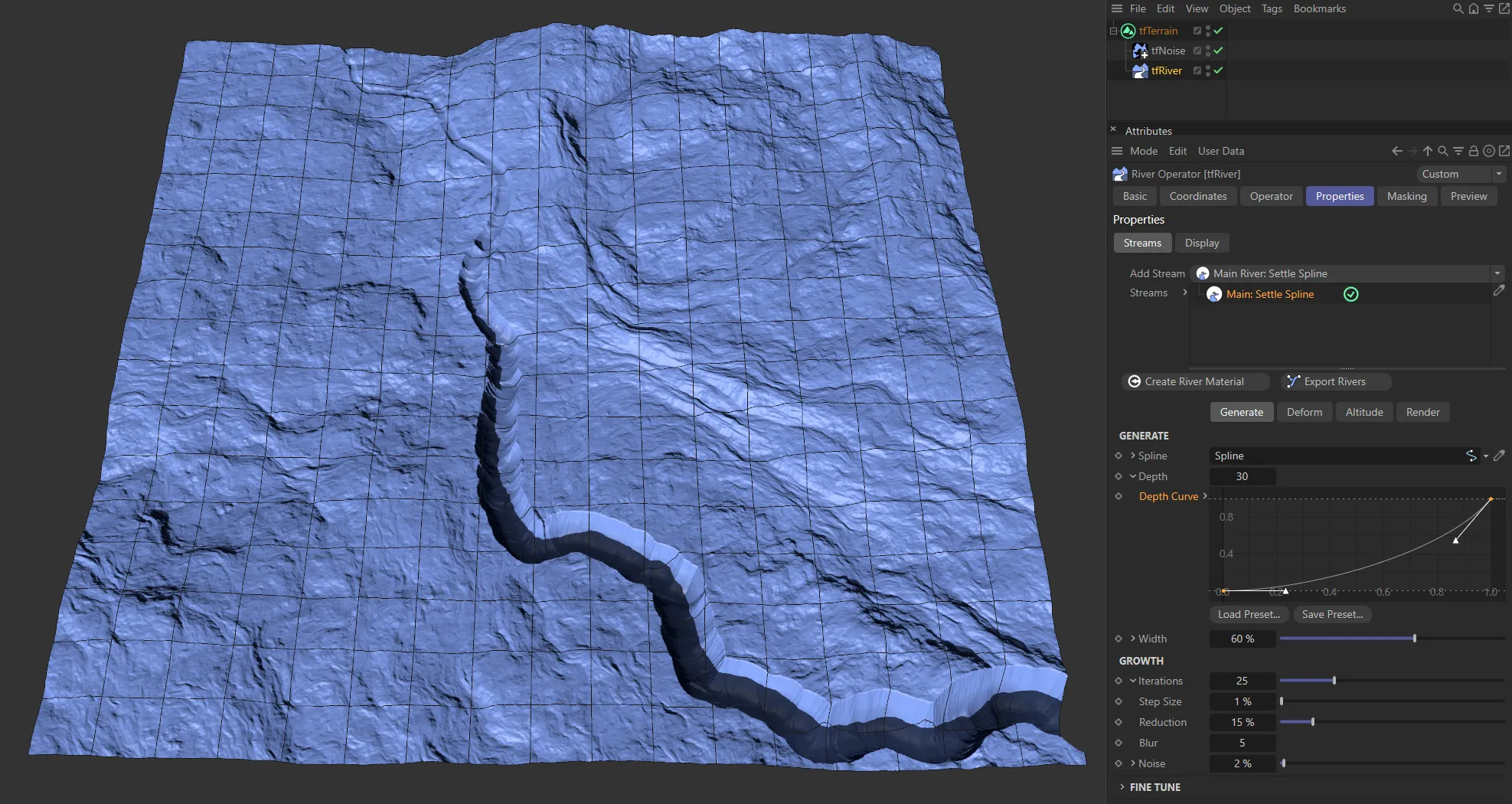Open the search in the Object Manager
1512x804 pixels.
[1457, 8]
